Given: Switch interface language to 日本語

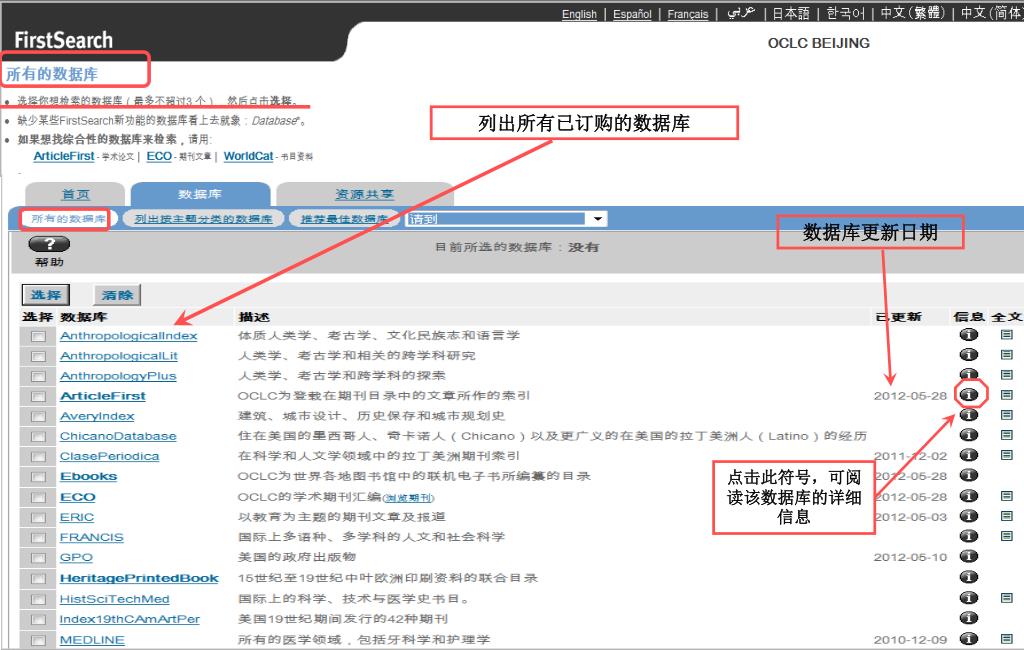Looking at the screenshot, I should click(x=791, y=13).
